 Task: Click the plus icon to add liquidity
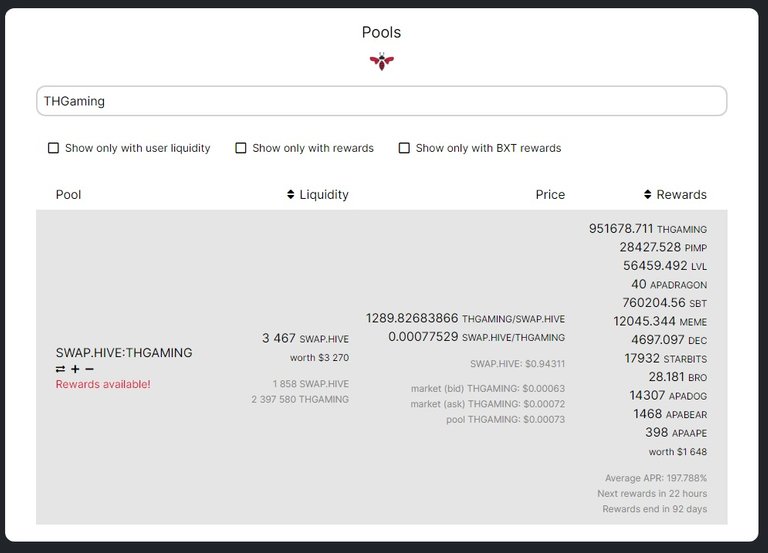pos(75,369)
